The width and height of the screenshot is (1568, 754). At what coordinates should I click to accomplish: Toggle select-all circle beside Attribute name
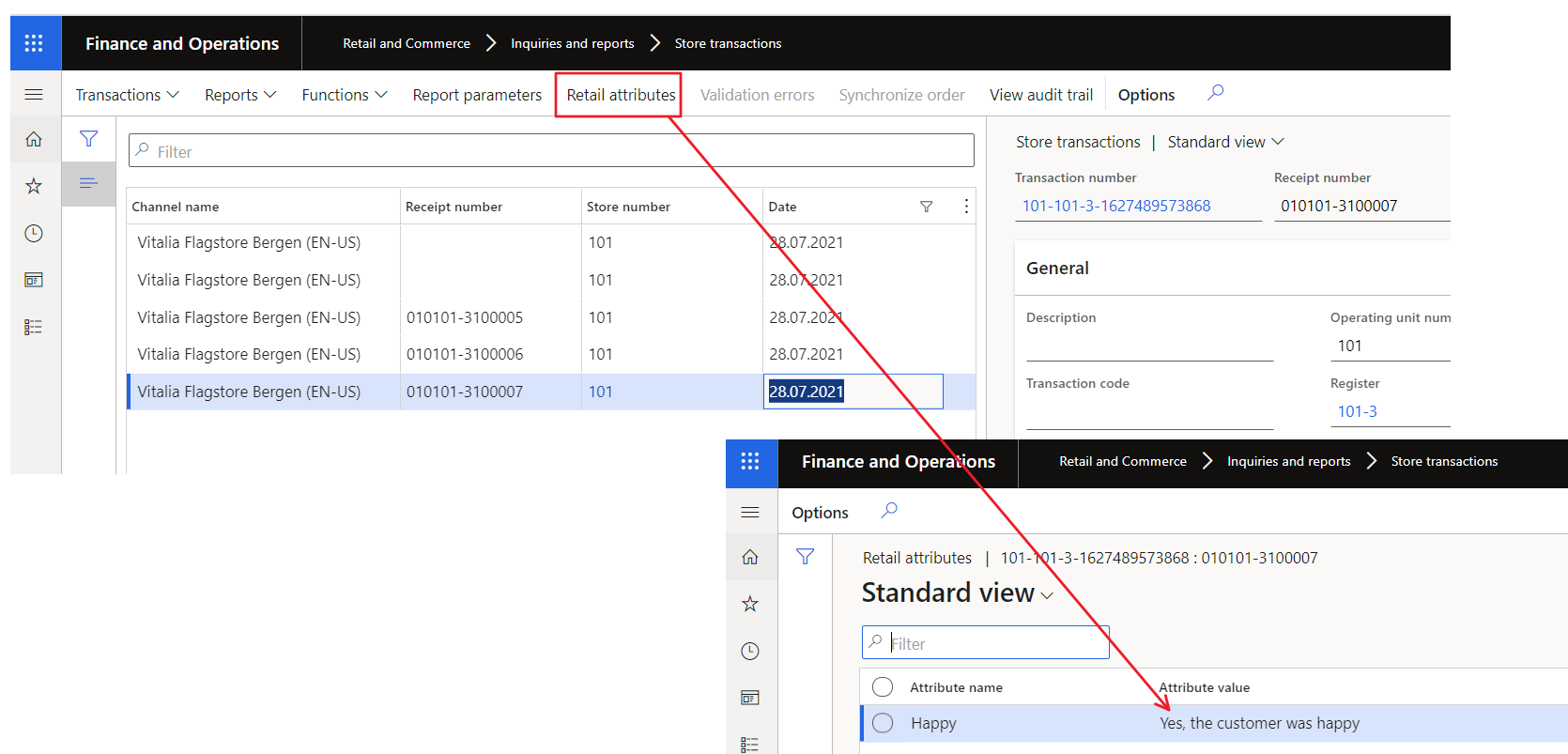tap(883, 687)
